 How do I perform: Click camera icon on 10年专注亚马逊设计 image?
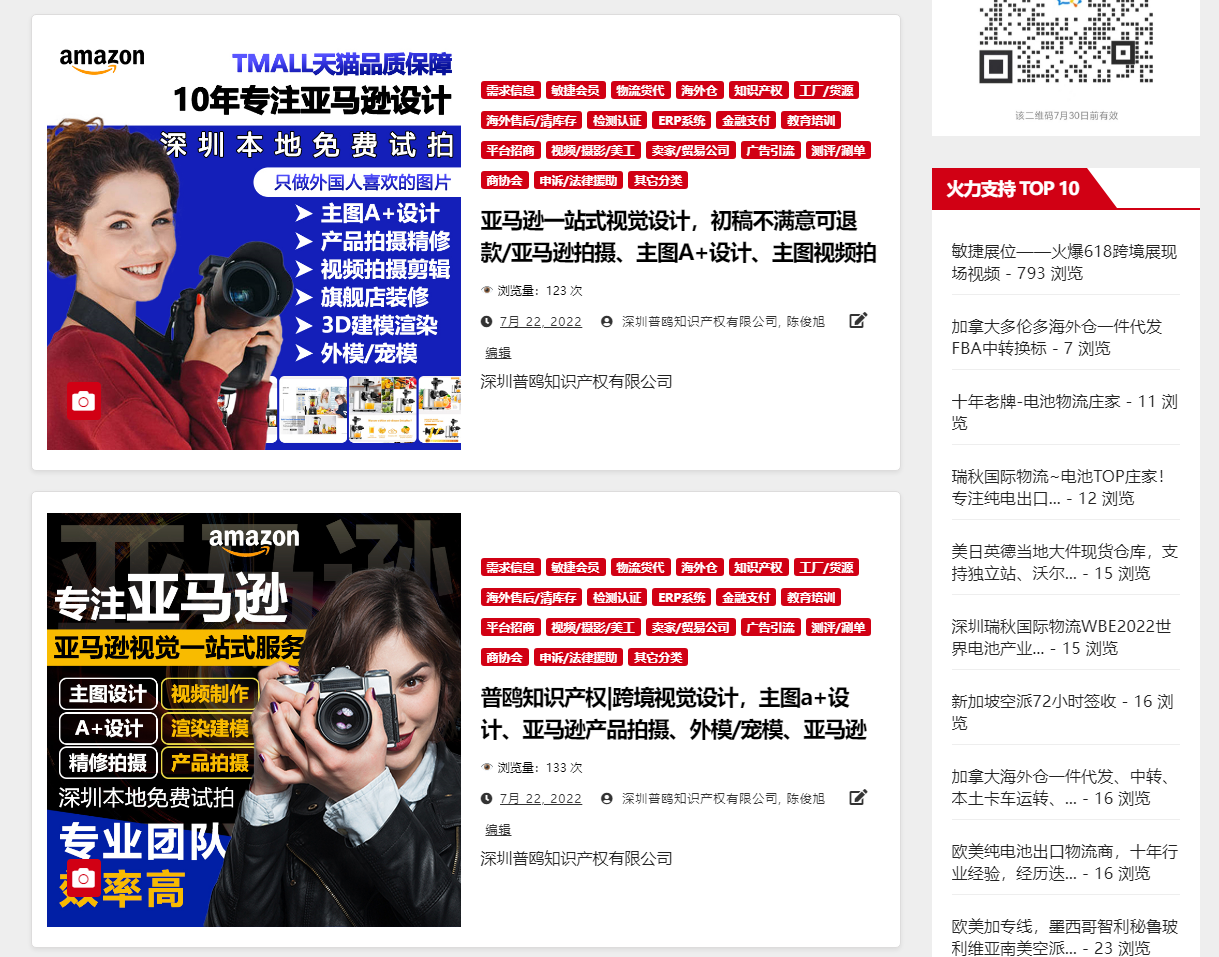click(84, 401)
